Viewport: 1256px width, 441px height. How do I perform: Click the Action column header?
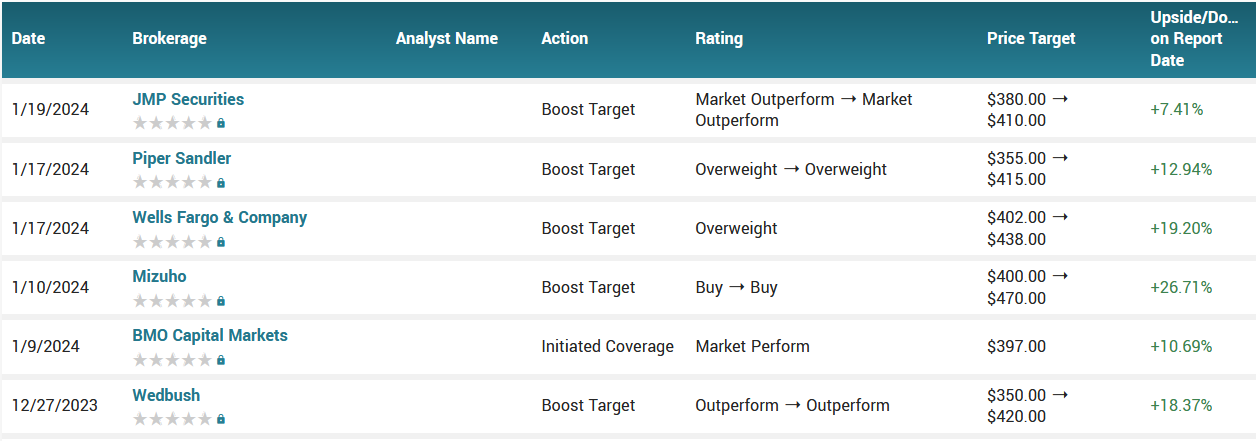coord(564,39)
